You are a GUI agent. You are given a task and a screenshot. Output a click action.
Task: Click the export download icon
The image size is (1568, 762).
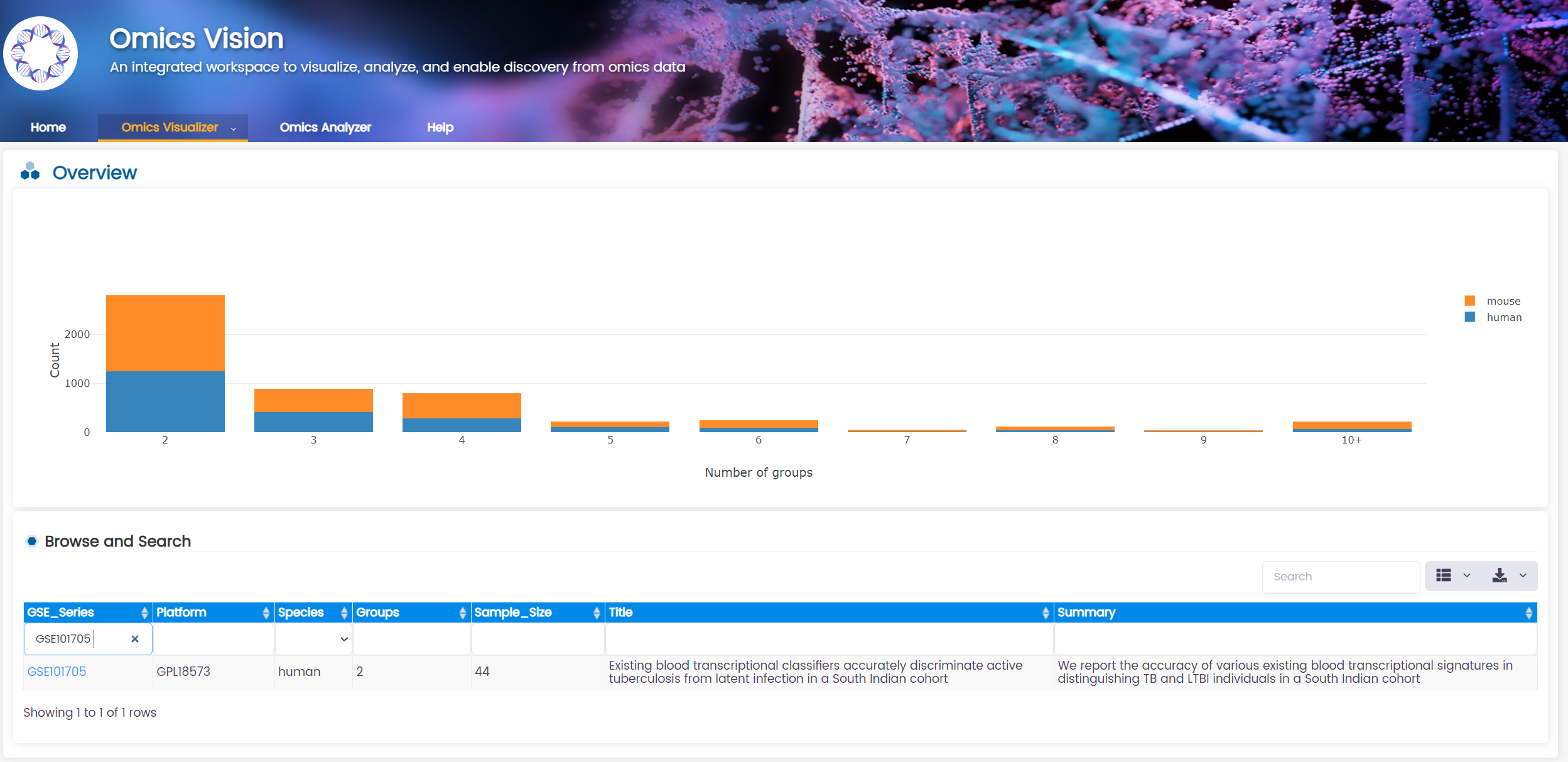click(1499, 575)
